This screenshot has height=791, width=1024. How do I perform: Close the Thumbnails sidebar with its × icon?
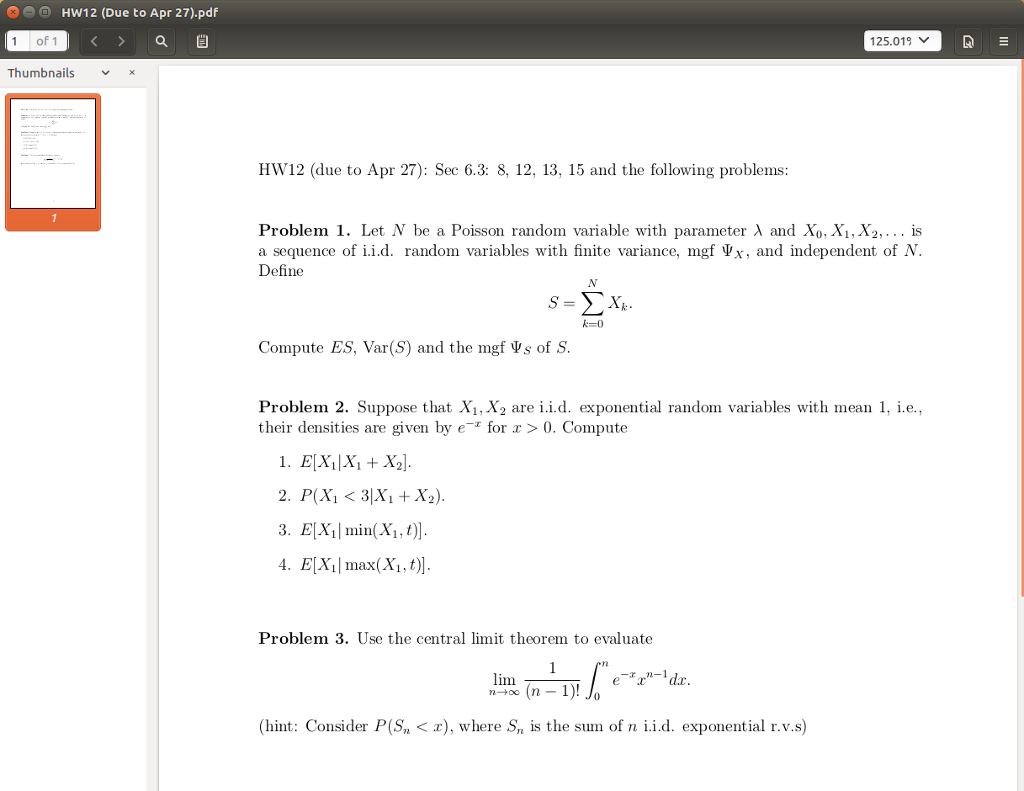pos(131,72)
